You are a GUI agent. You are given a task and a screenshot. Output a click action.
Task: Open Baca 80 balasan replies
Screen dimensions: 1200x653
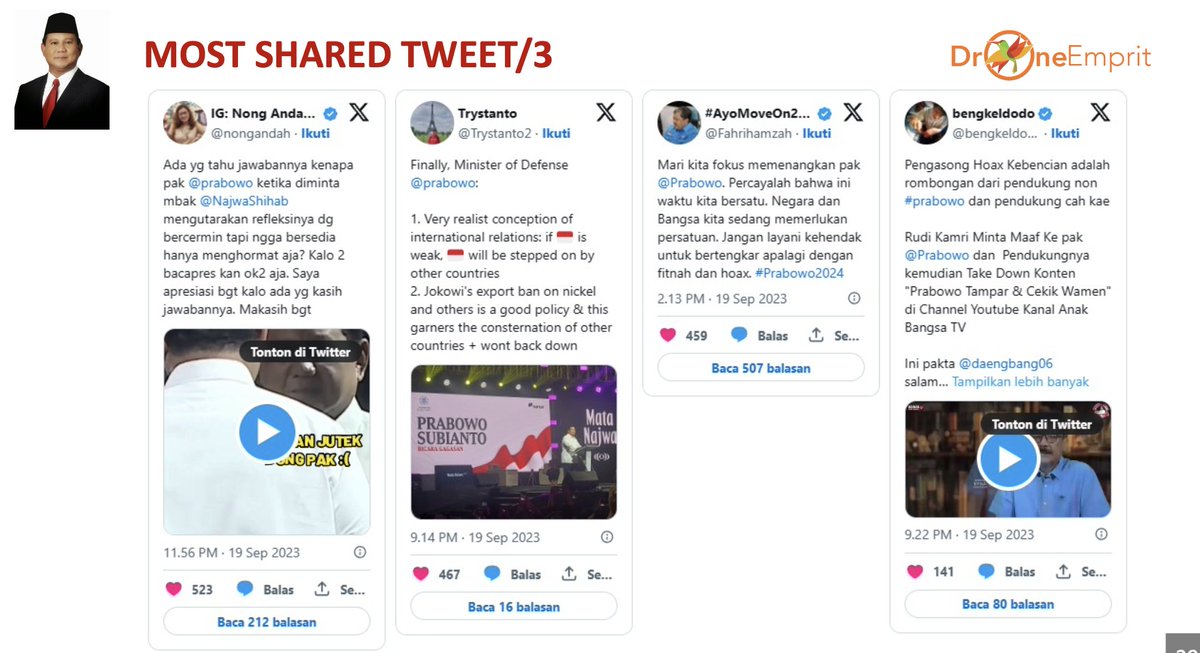coord(1008,604)
